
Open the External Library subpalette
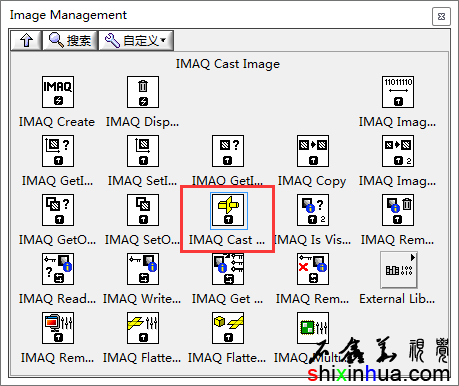coord(399,270)
